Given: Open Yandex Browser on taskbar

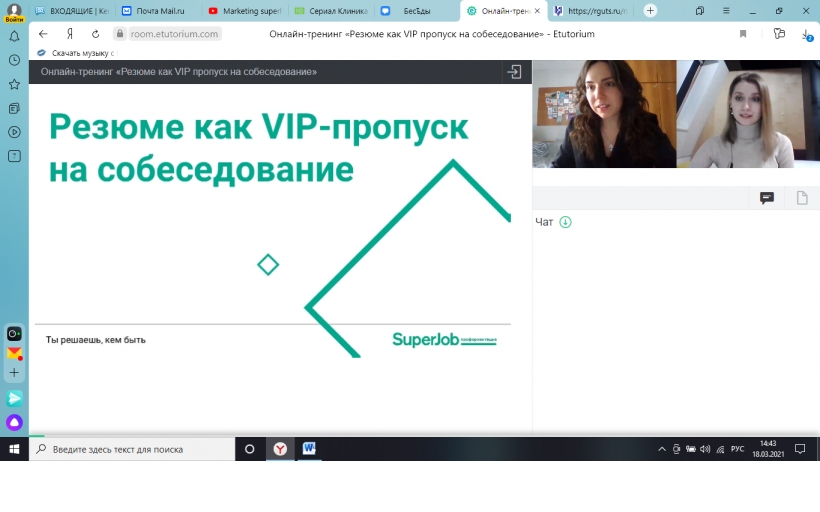Looking at the screenshot, I should click(280, 449).
